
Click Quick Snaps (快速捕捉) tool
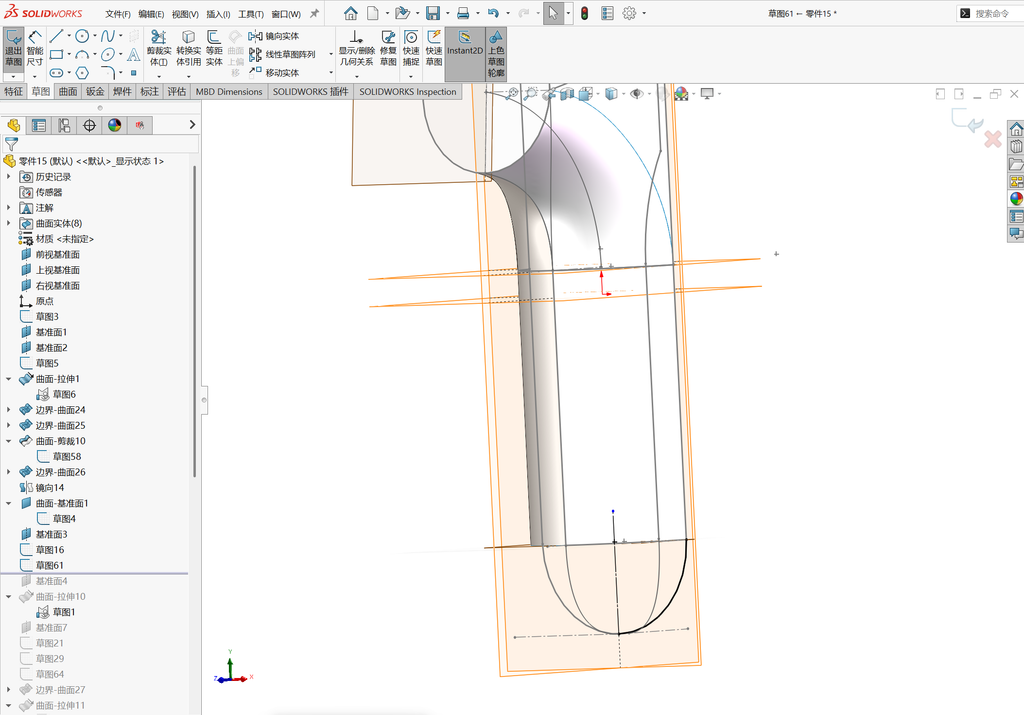[x=411, y=48]
